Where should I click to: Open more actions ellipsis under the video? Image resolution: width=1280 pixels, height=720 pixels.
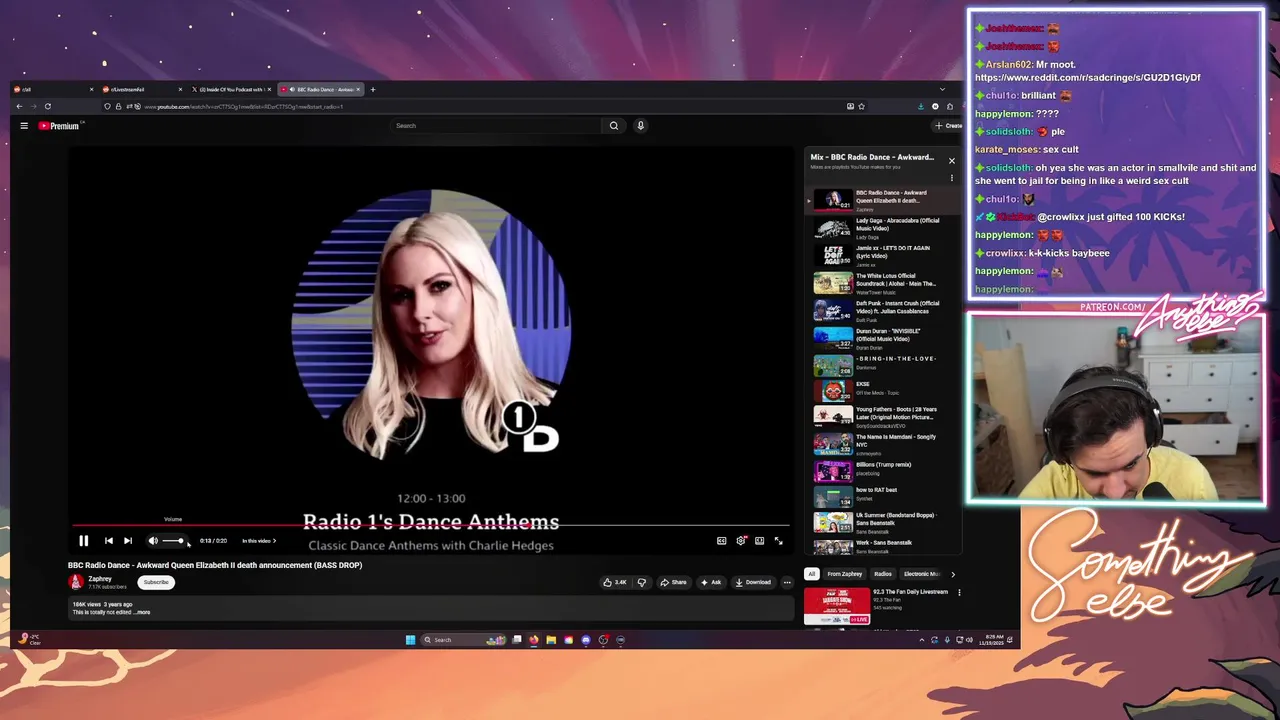(787, 582)
